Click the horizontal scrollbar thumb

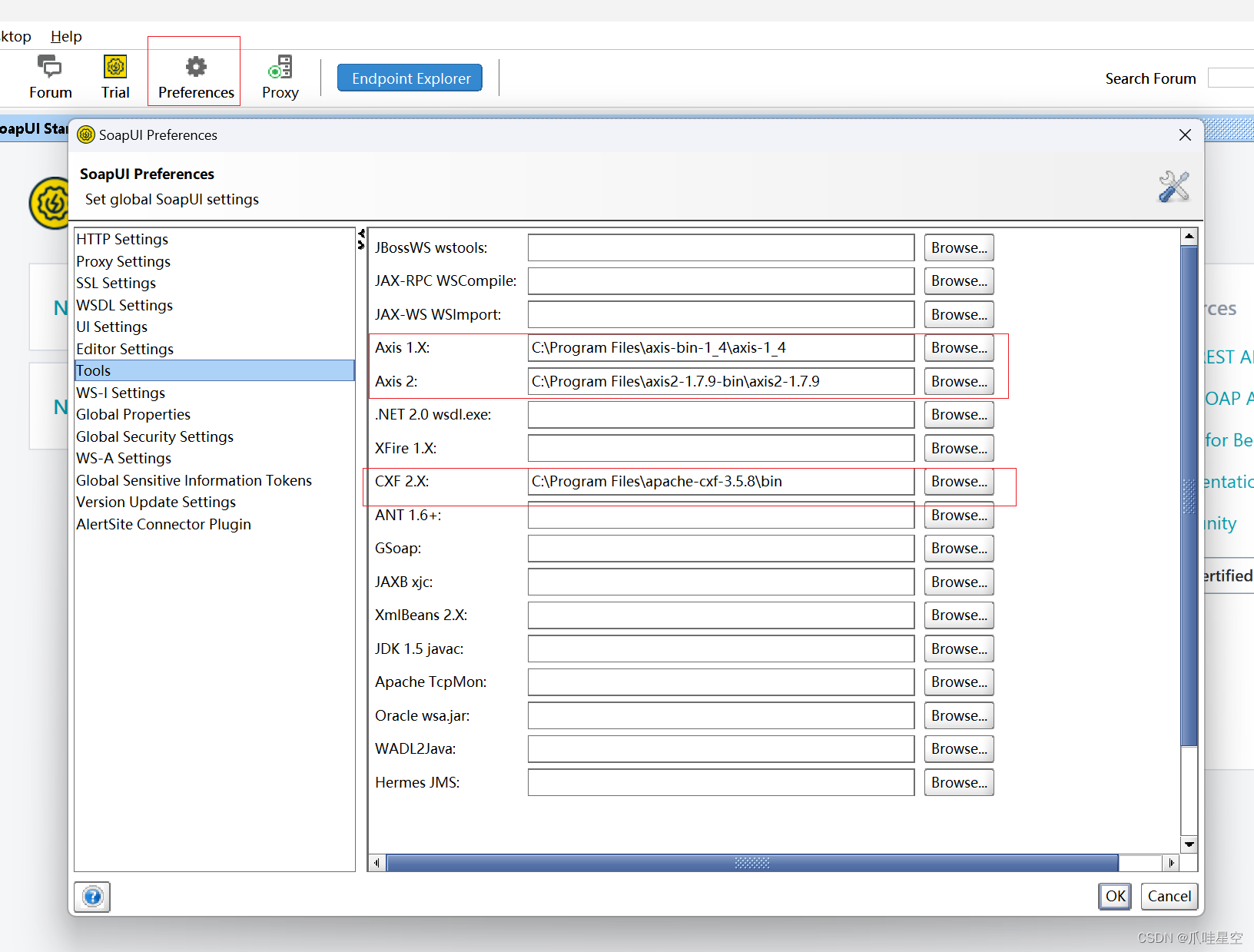tap(752, 863)
